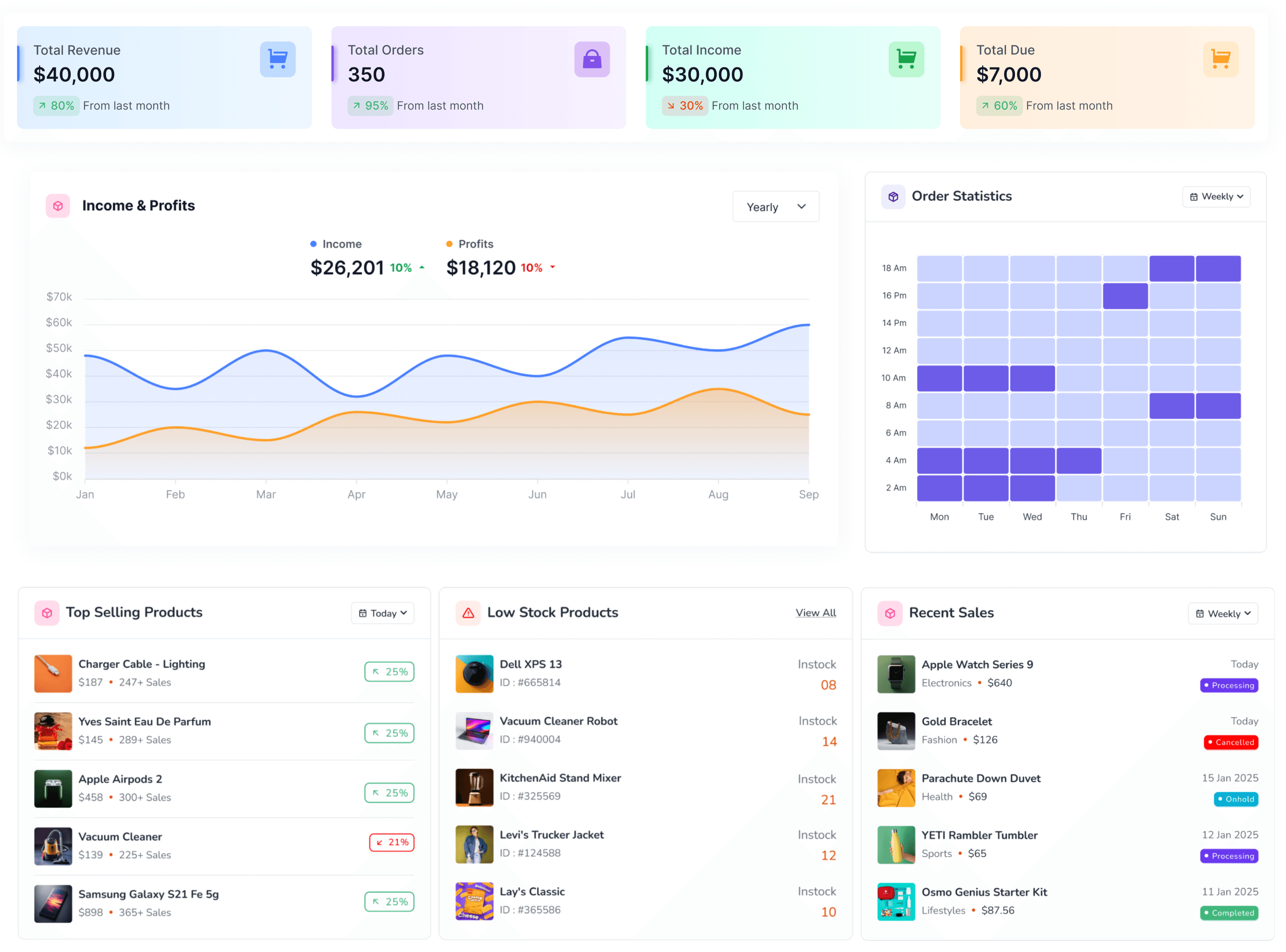Viewport: 1286px width, 952px height.
Task: Click the 21% decrease badge for Vacuum Cleaner
Action: [391, 842]
